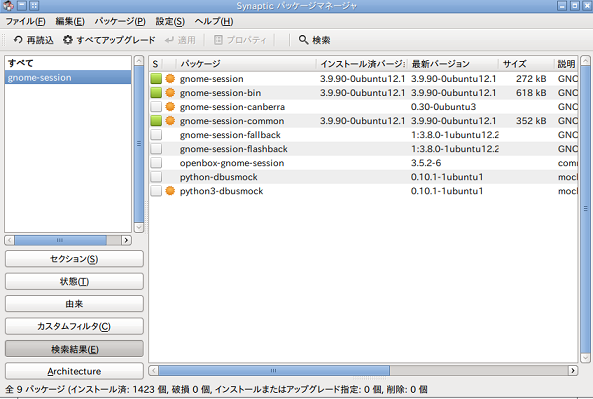Sort by the サイズ column header

click(x=526, y=64)
